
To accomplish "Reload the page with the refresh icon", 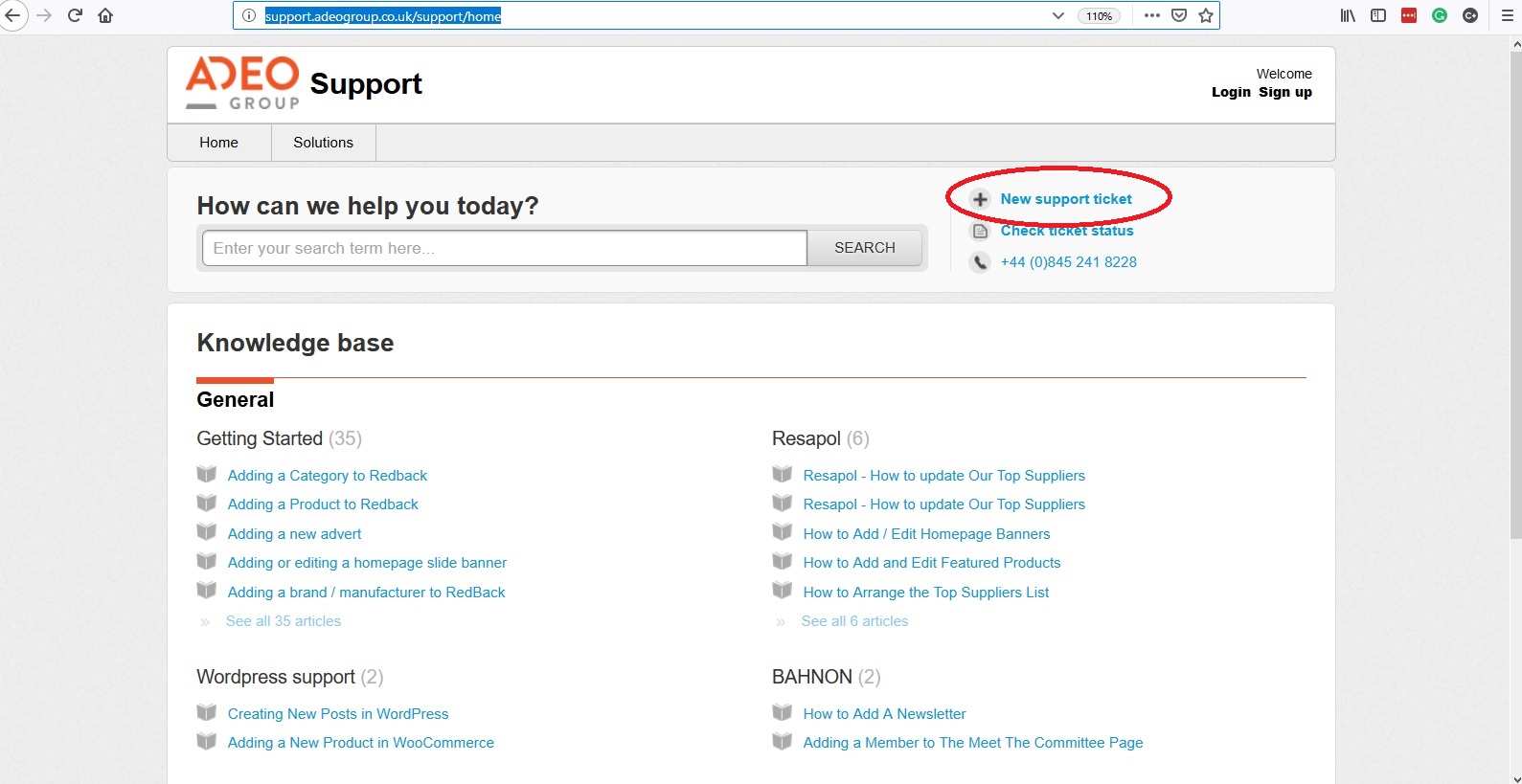I will pyautogui.click(x=75, y=15).
